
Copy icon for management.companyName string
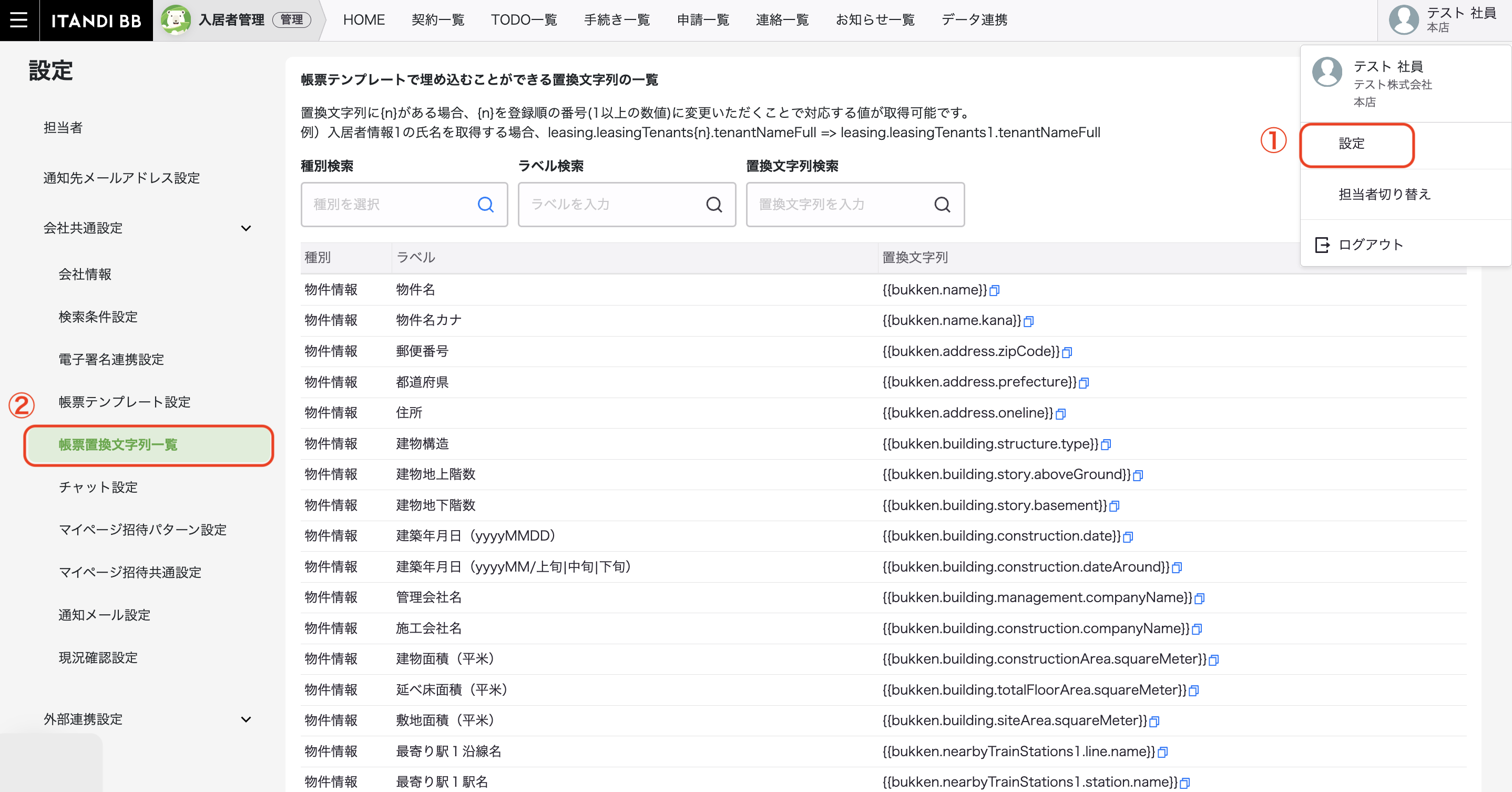coord(1200,598)
